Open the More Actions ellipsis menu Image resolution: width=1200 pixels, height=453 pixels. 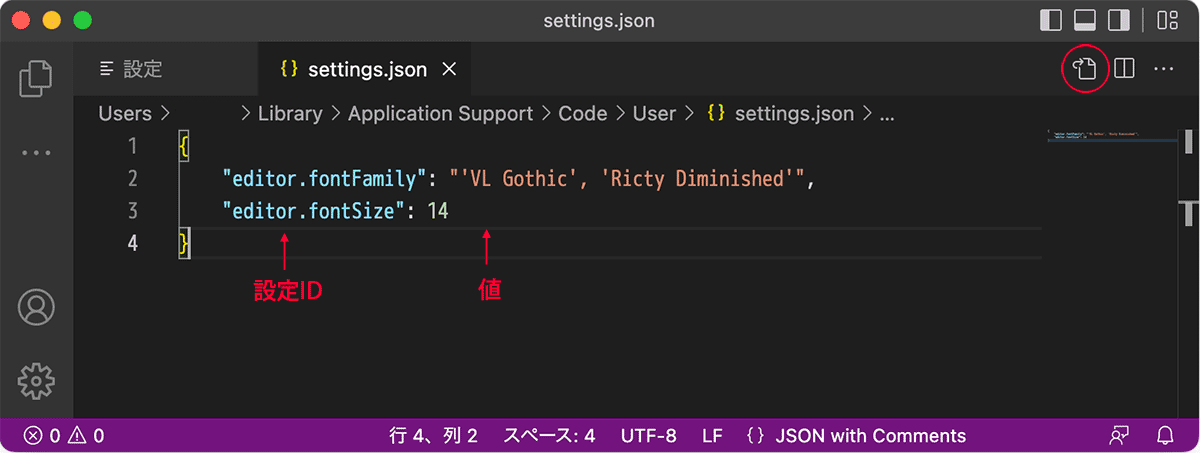point(1163,69)
